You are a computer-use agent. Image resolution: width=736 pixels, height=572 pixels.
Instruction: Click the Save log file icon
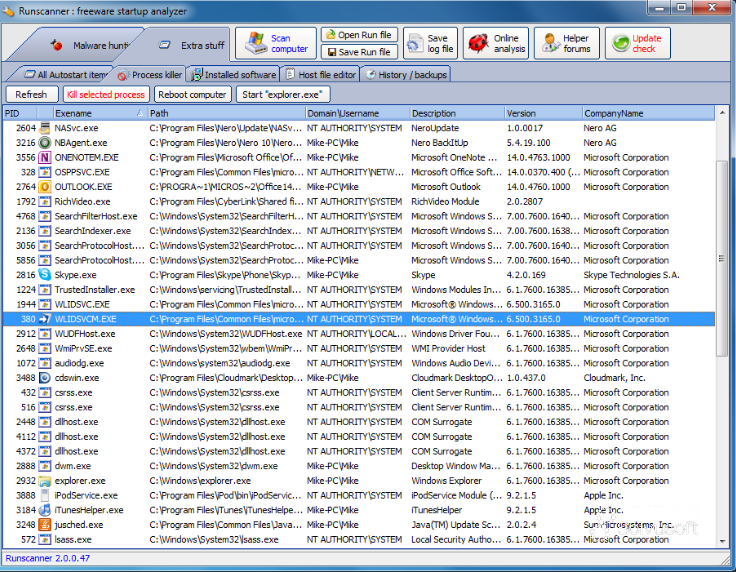pyautogui.click(x=415, y=44)
